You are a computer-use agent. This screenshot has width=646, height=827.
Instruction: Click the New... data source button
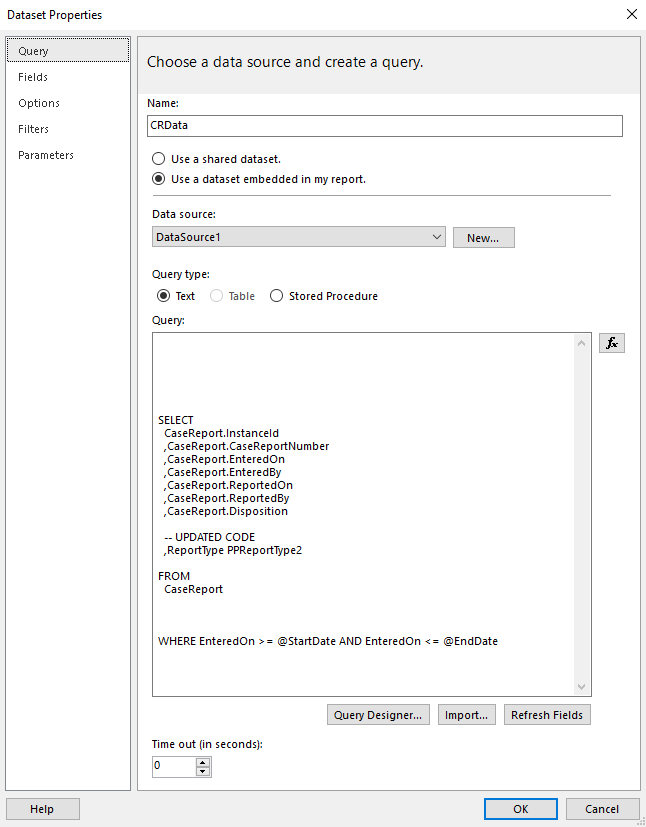pyautogui.click(x=483, y=238)
